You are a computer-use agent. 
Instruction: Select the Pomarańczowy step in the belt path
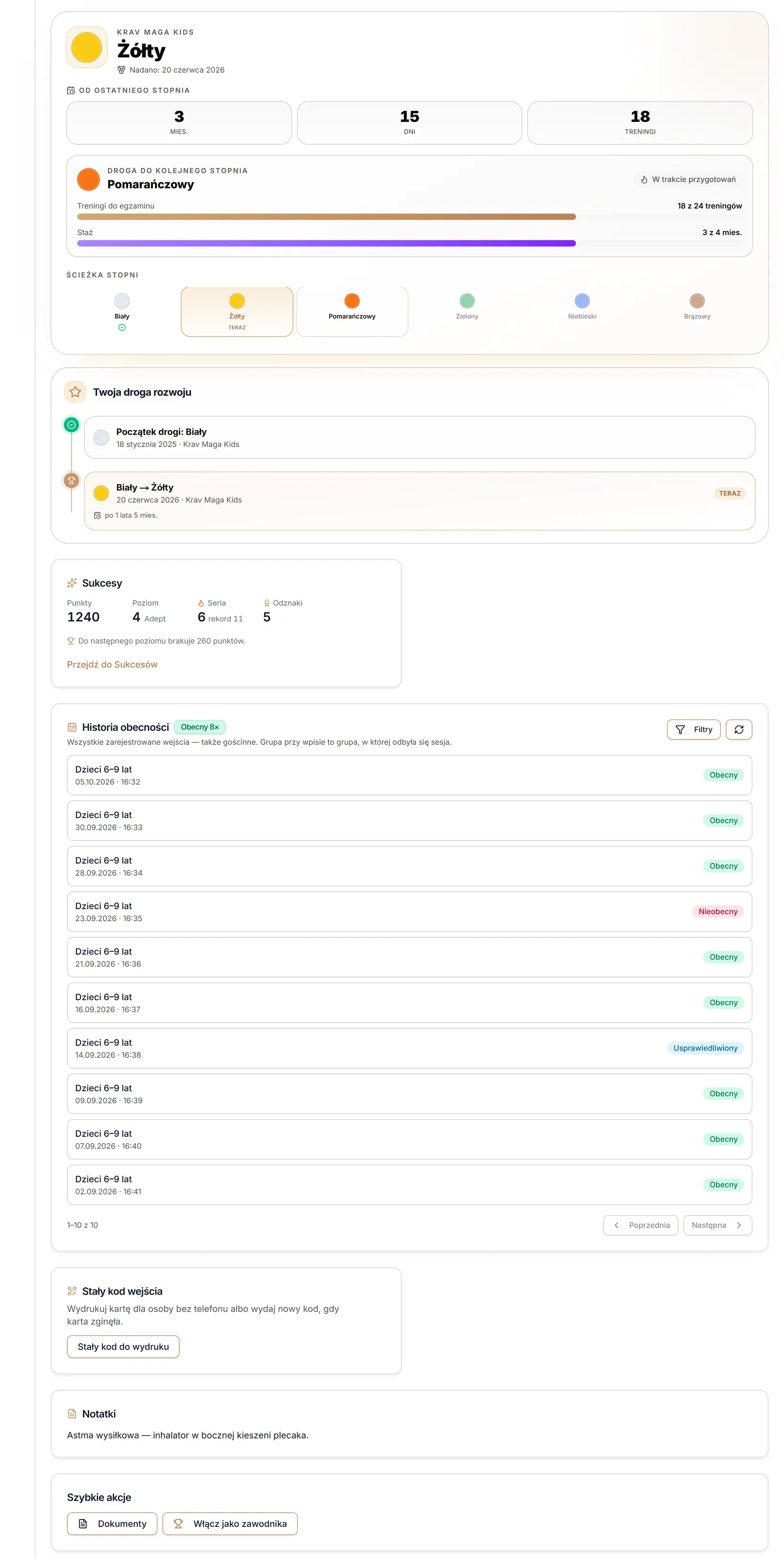tap(352, 311)
